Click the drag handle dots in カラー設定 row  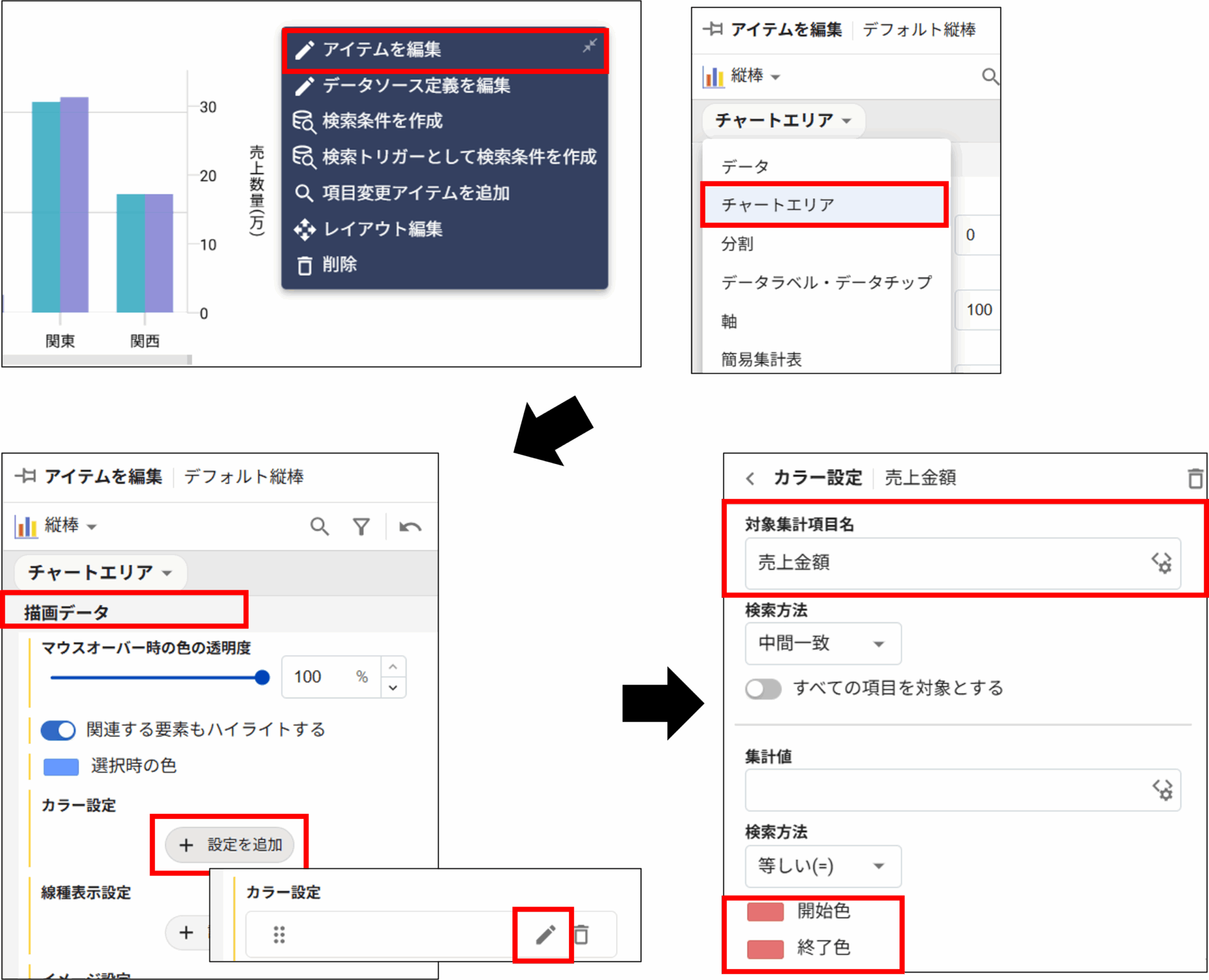pyautogui.click(x=279, y=934)
